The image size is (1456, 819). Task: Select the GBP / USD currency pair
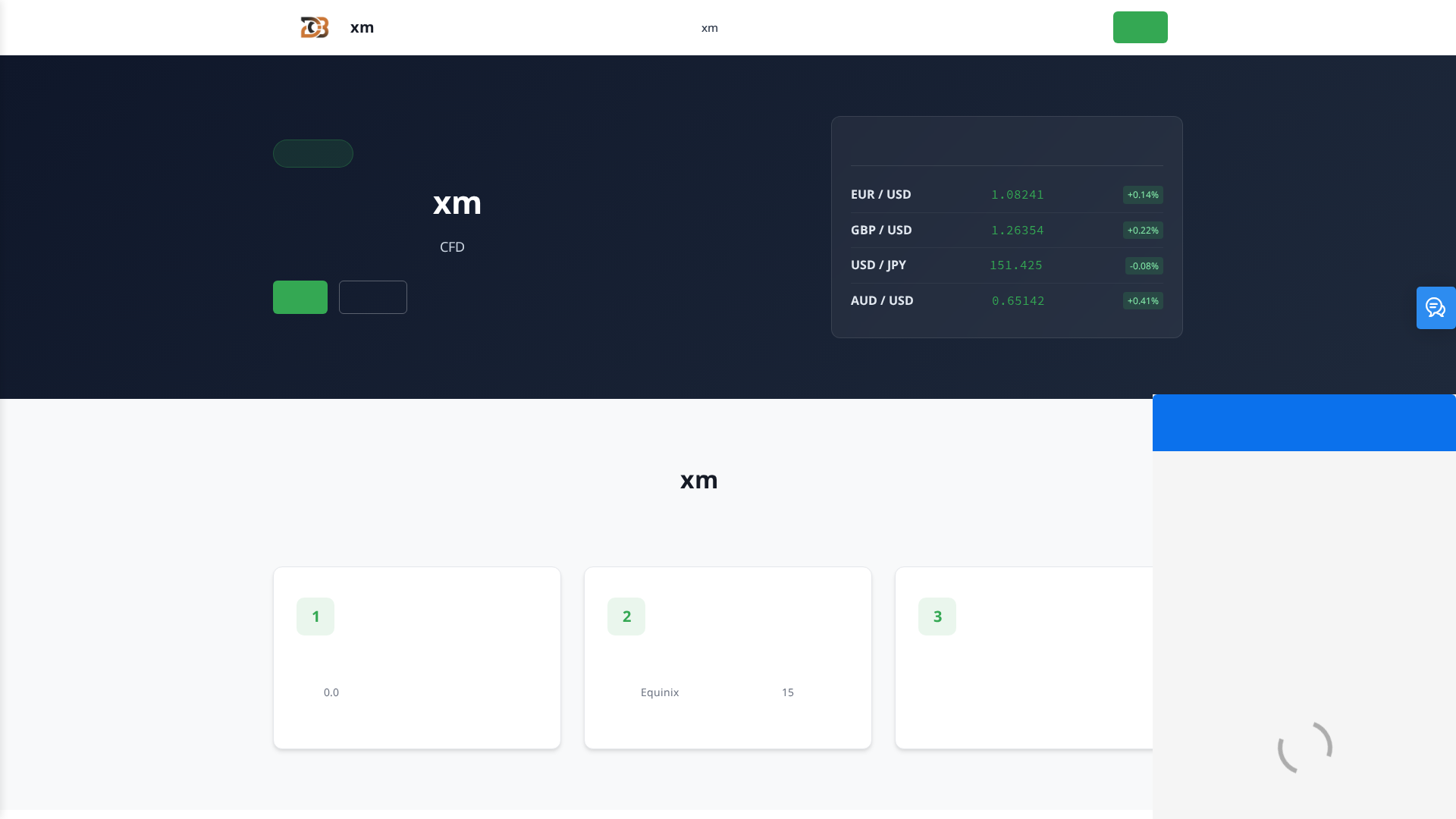click(x=881, y=230)
